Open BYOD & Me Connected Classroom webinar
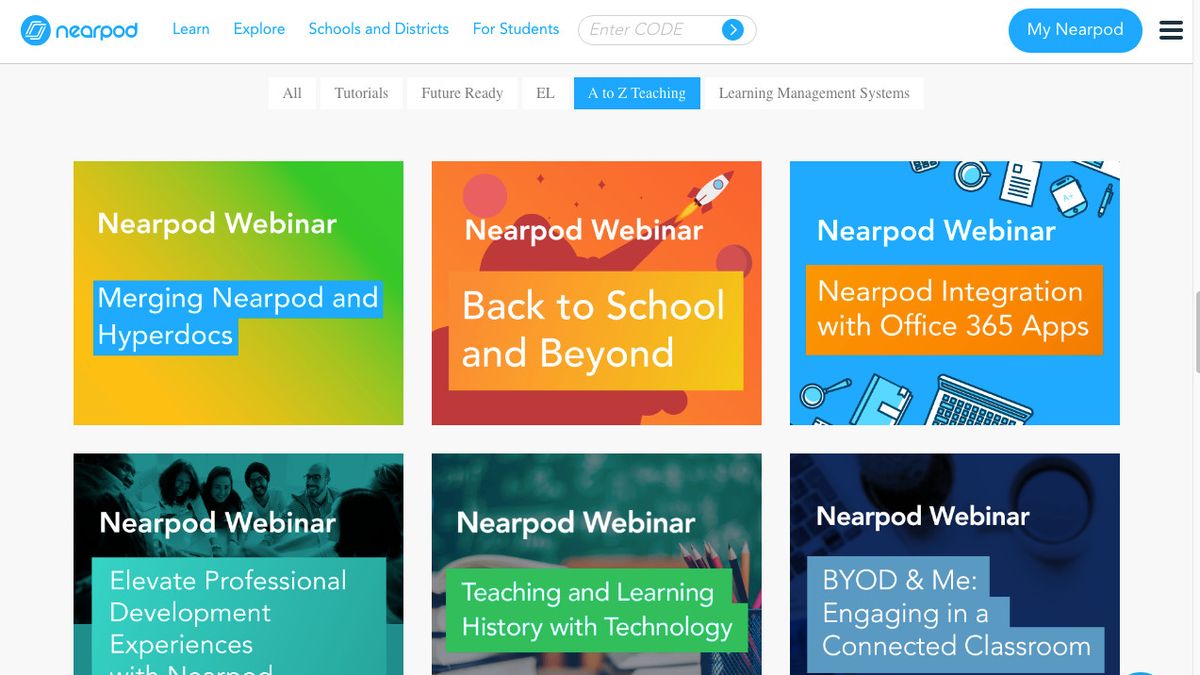 click(955, 564)
